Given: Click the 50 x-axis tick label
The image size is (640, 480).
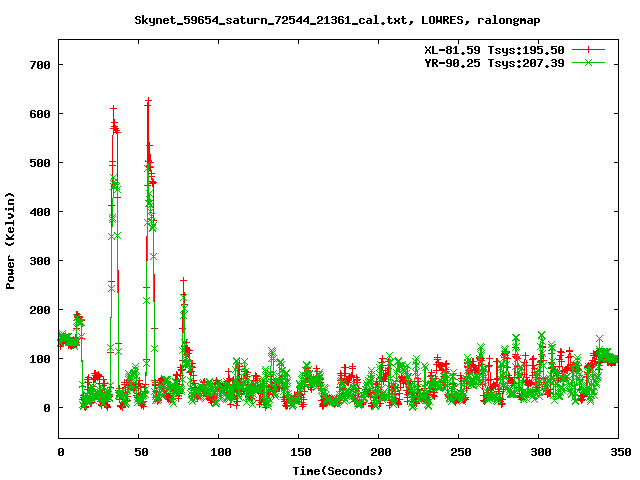Looking at the screenshot, I should (141, 452).
